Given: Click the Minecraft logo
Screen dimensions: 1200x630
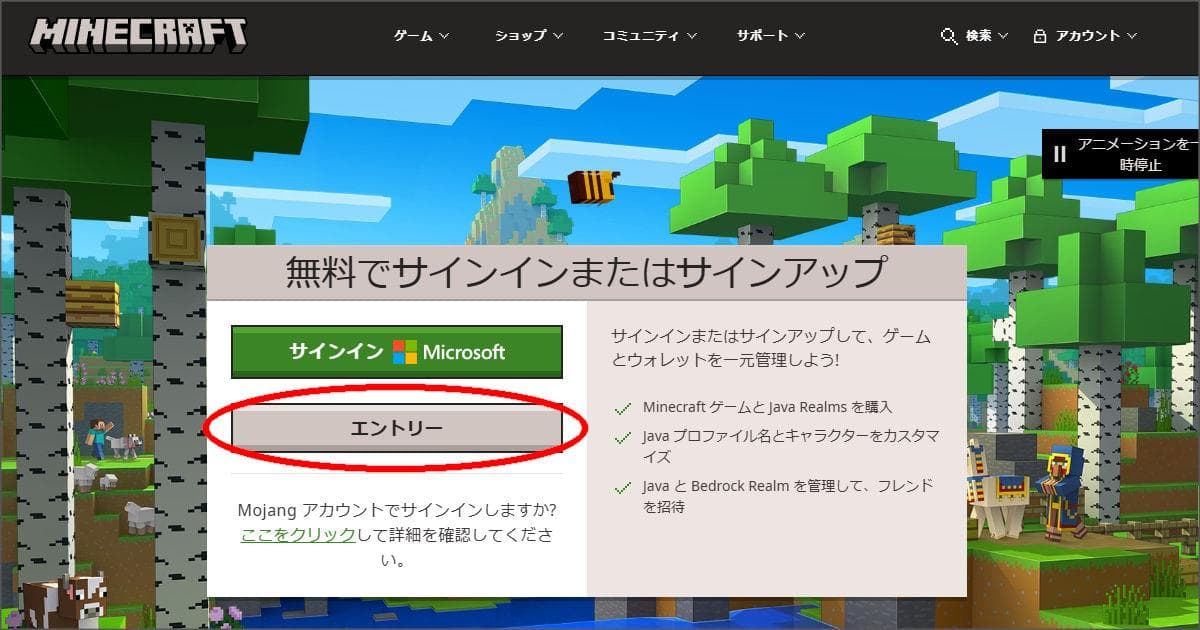Looking at the screenshot, I should click(x=138, y=35).
